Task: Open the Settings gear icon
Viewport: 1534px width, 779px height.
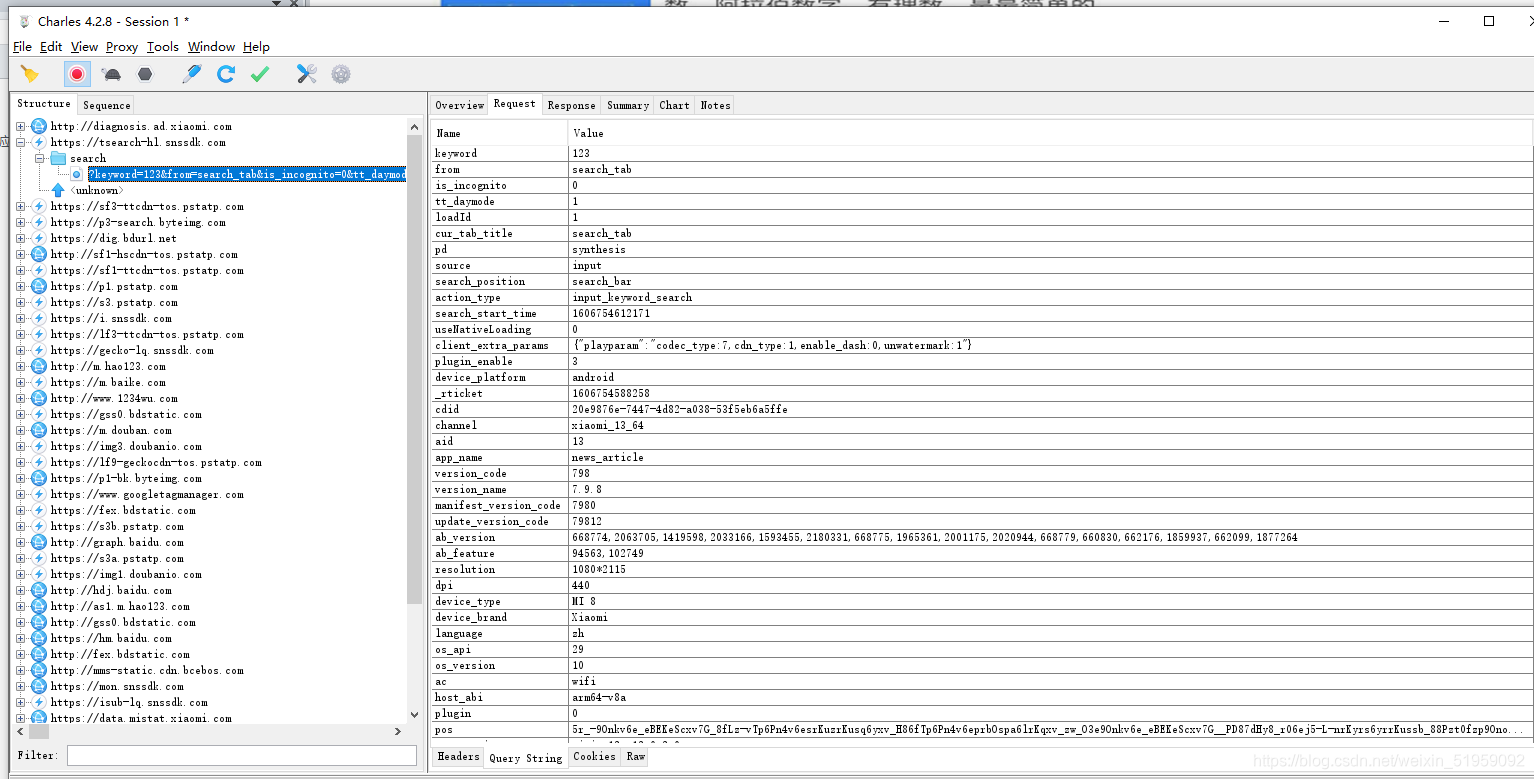Action: point(341,74)
